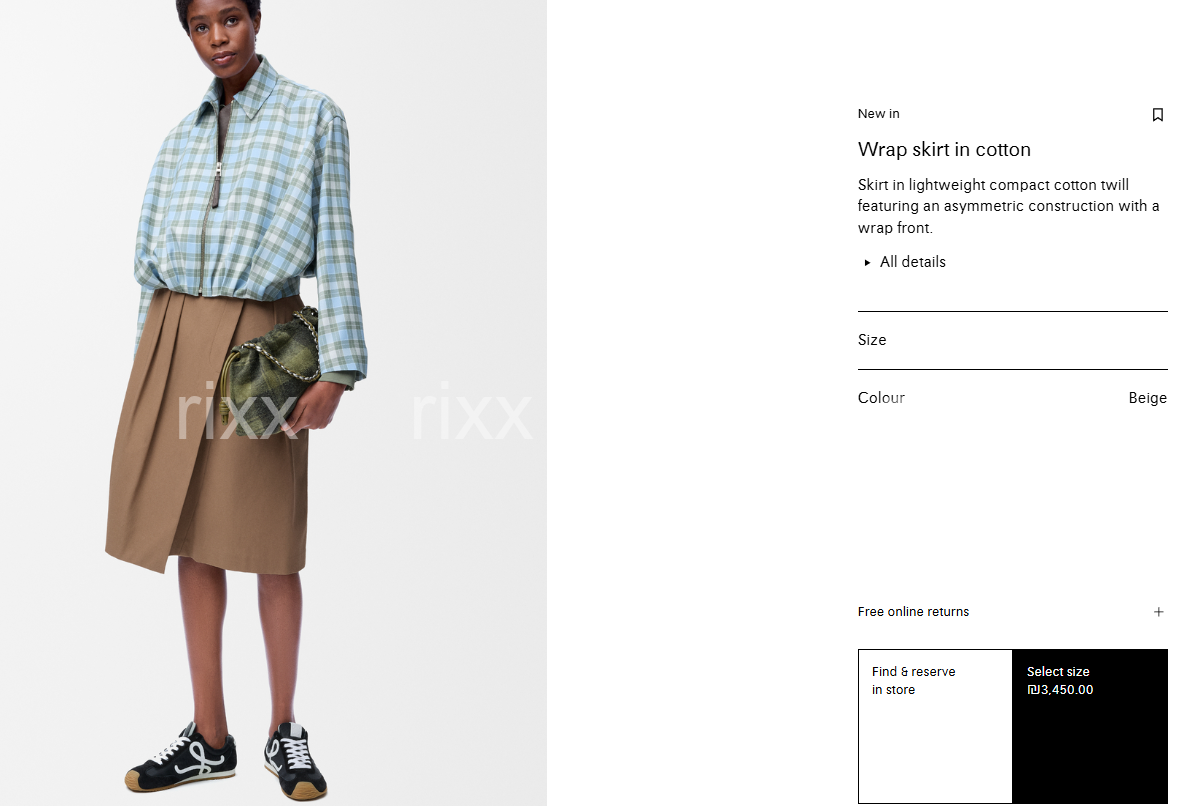Viewport: 1177px width, 806px height.
Task: Expand the All details section
Action: 905,262
